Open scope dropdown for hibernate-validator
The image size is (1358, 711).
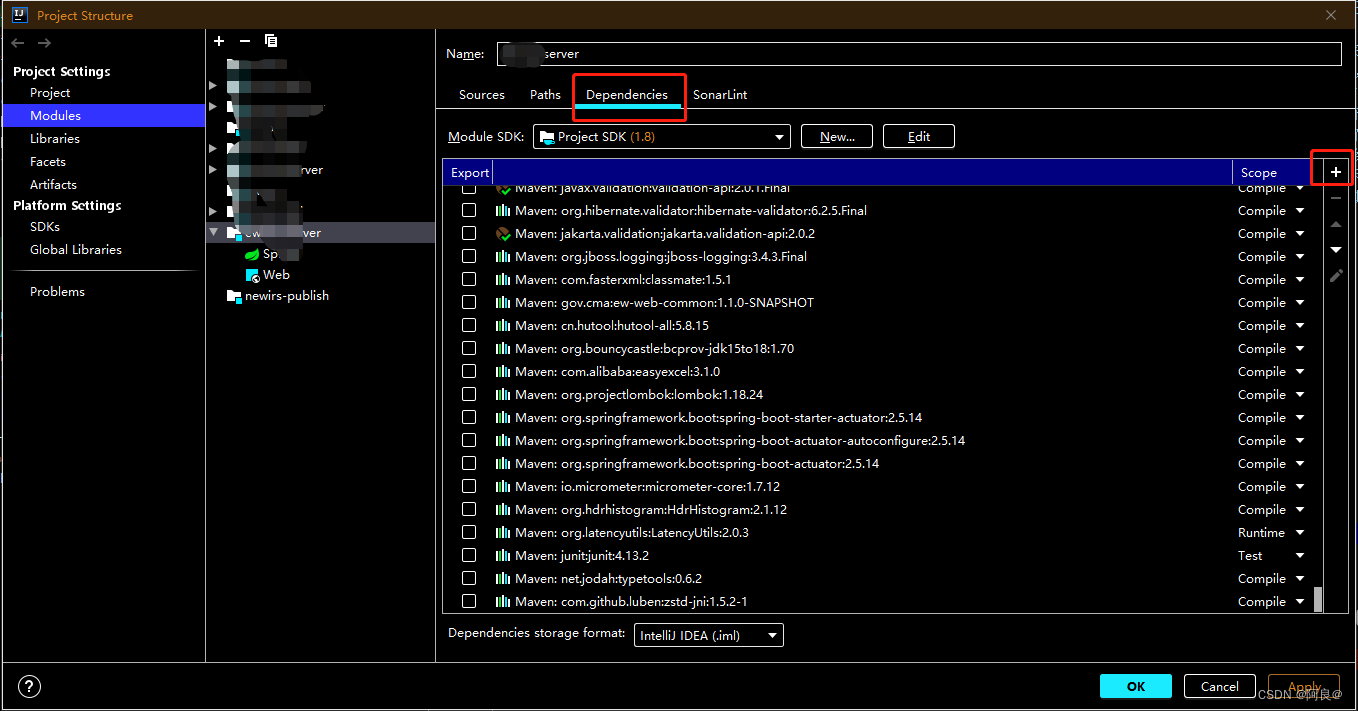1300,211
